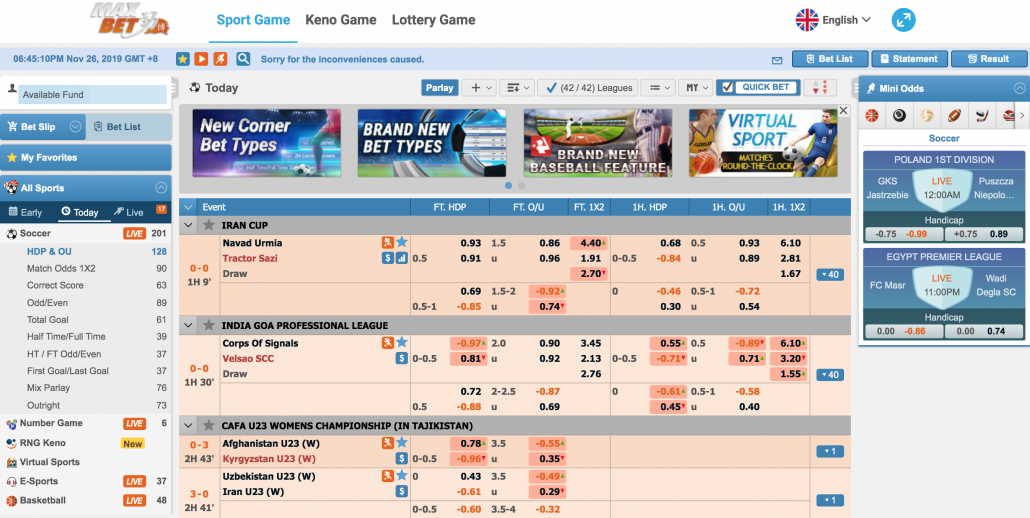Screen dimensions: 1030x518
Task: Open the mail envelope icon
Action: point(777,60)
